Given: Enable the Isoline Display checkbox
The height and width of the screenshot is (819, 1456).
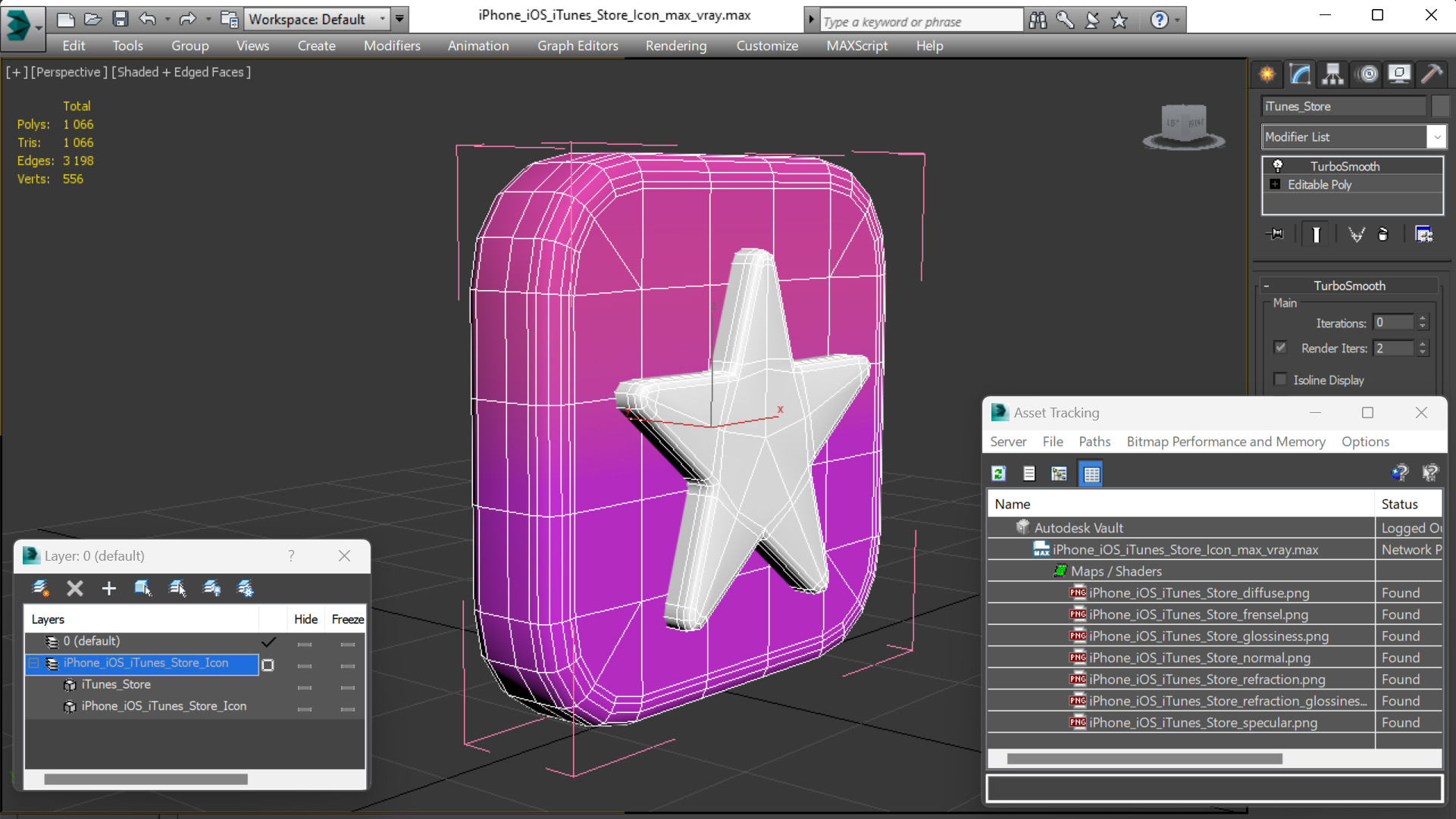Looking at the screenshot, I should 1281,380.
